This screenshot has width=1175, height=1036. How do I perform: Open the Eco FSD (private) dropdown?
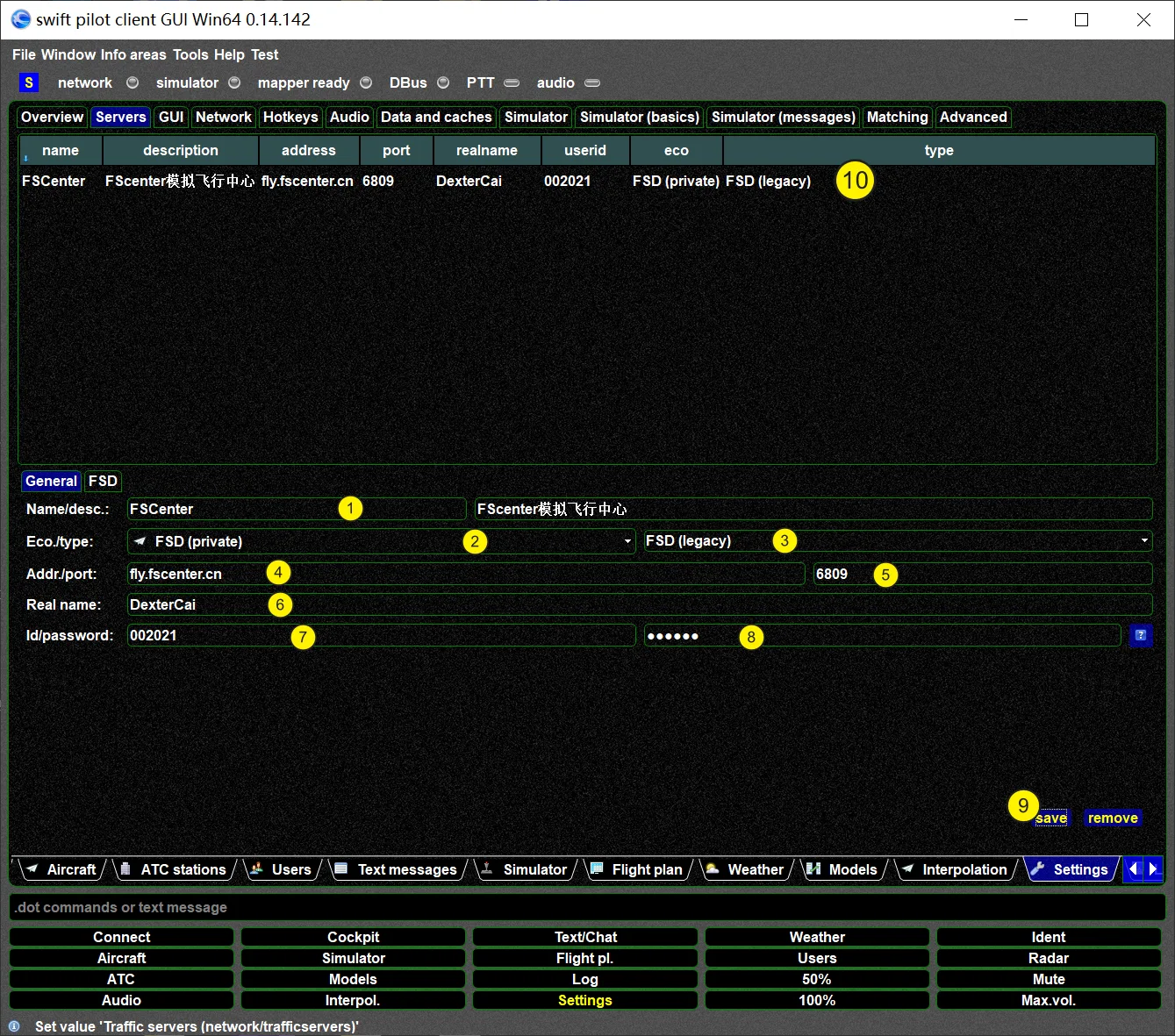pos(382,541)
